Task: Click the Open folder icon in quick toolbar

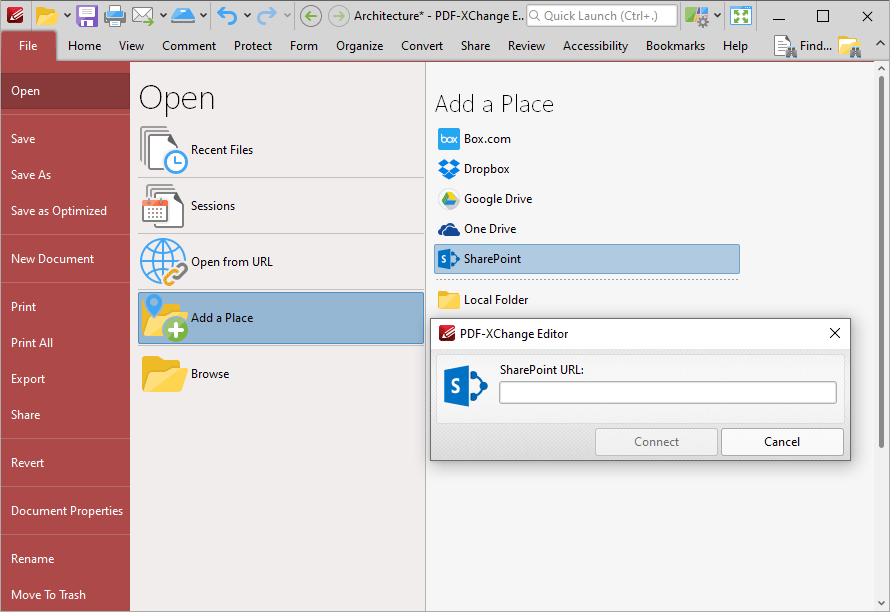Action: [47, 16]
